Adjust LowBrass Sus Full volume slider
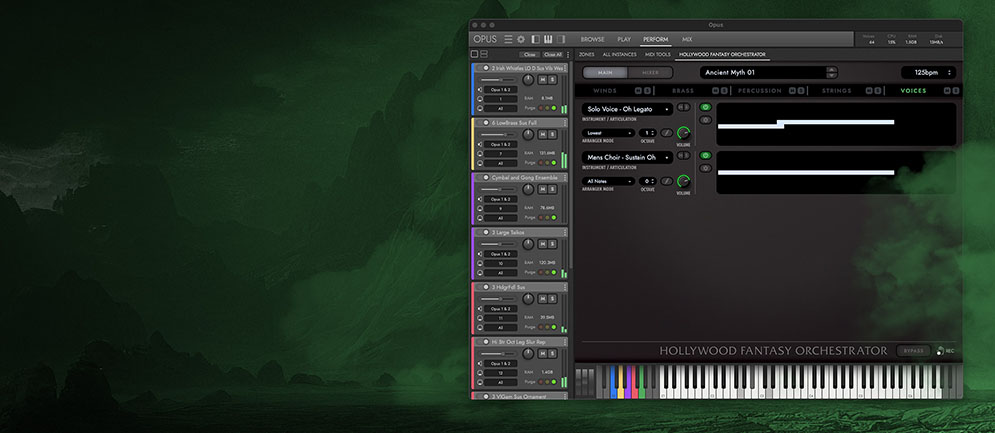 pyautogui.click(x=499, y=135)
